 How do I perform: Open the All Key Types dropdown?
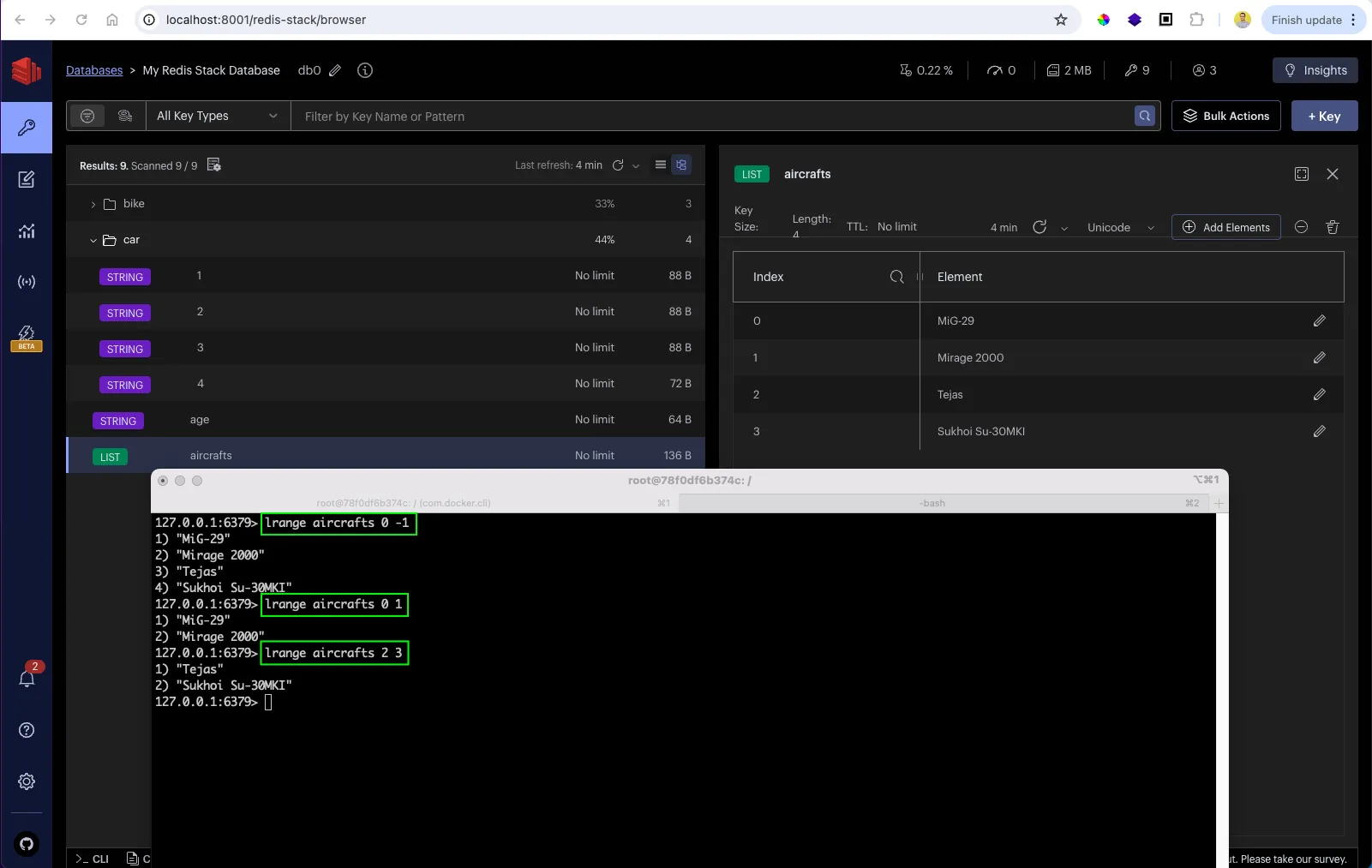click(218, 116)
